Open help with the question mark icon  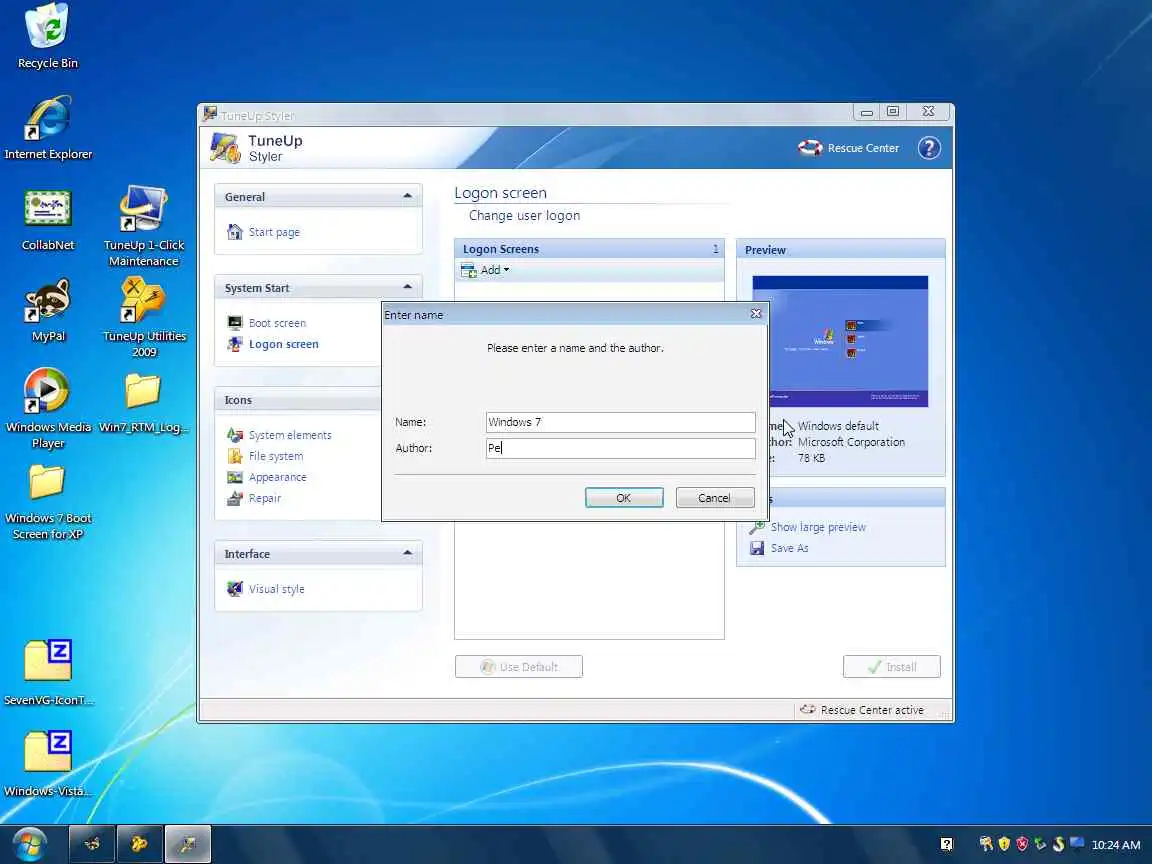[929, 148]
